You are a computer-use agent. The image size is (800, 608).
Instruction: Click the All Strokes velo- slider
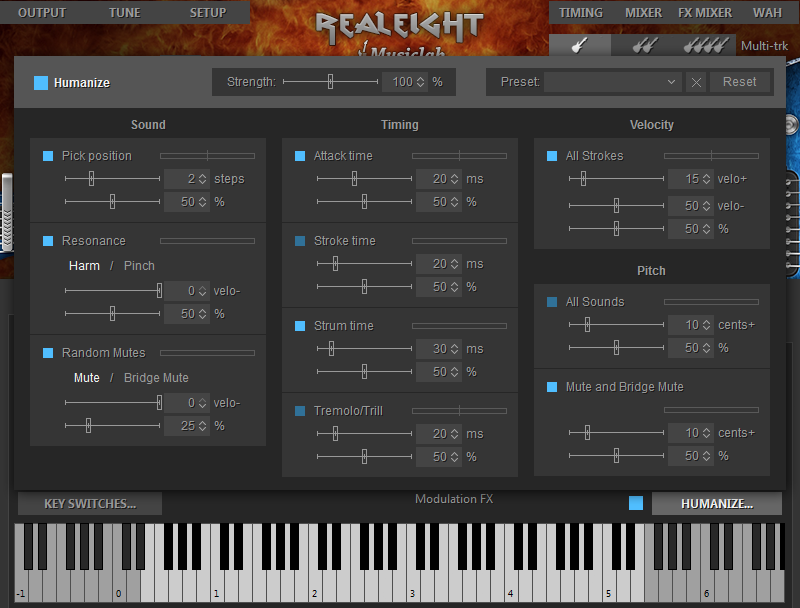[x=616, y=206]
